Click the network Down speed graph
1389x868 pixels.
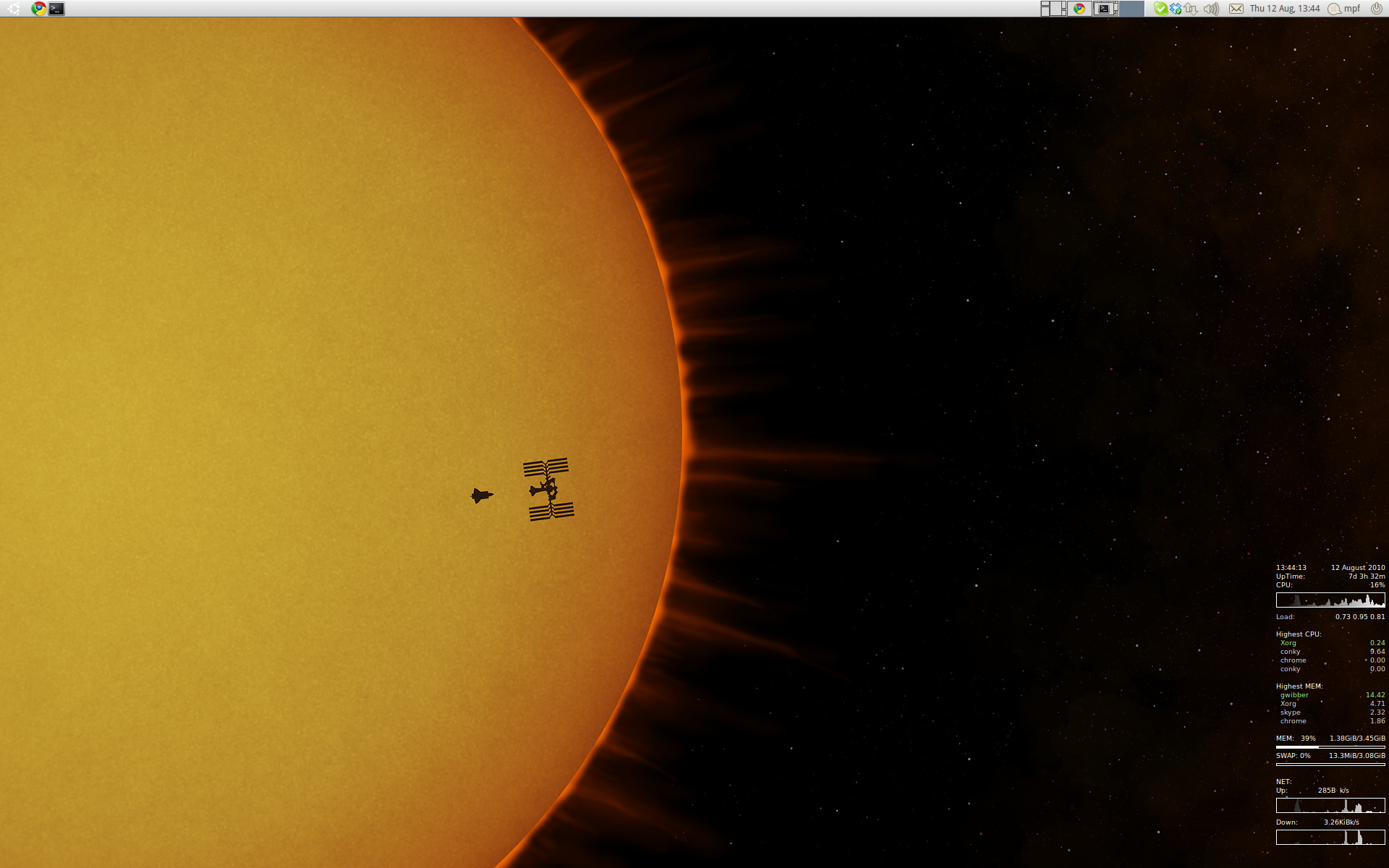point(1330,837)
